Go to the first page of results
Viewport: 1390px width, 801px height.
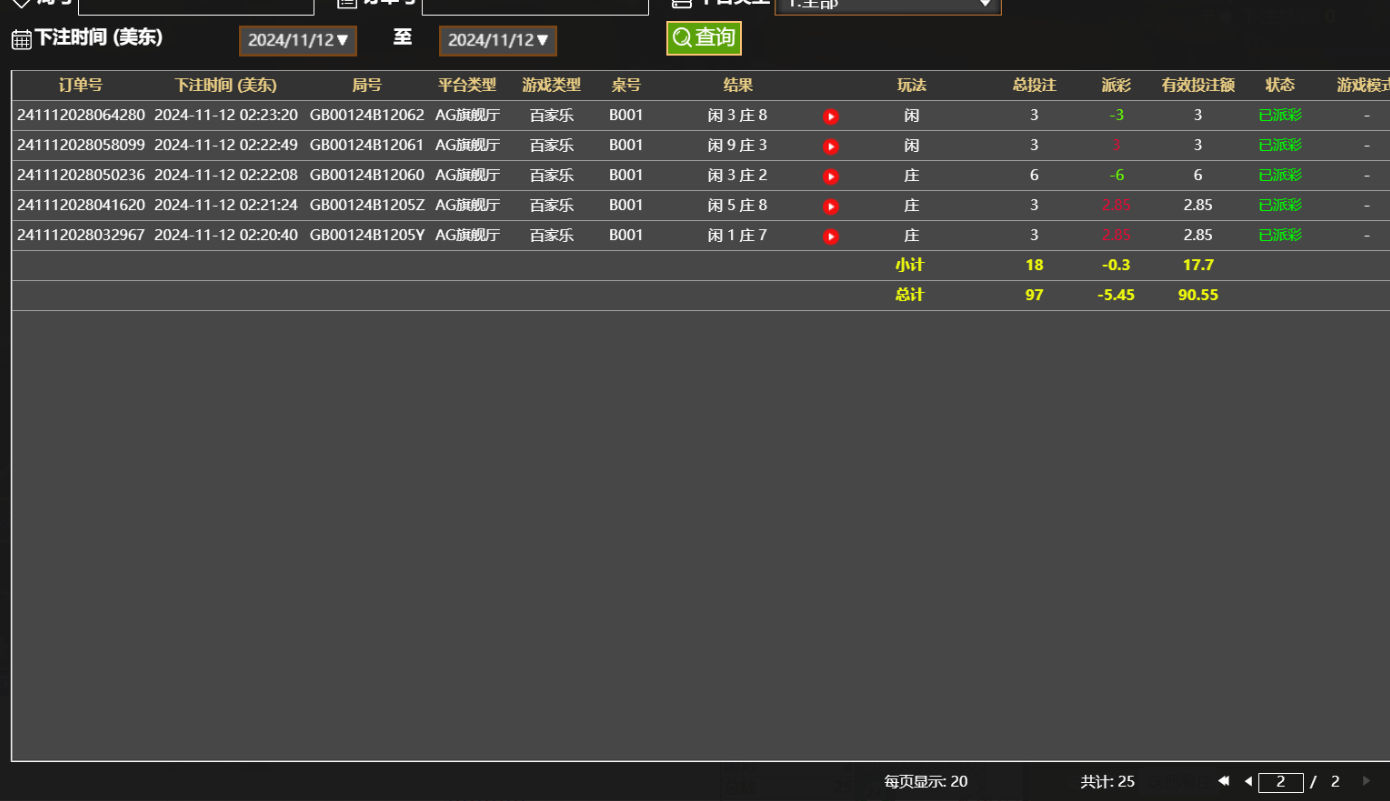[x=1223, y=781]
